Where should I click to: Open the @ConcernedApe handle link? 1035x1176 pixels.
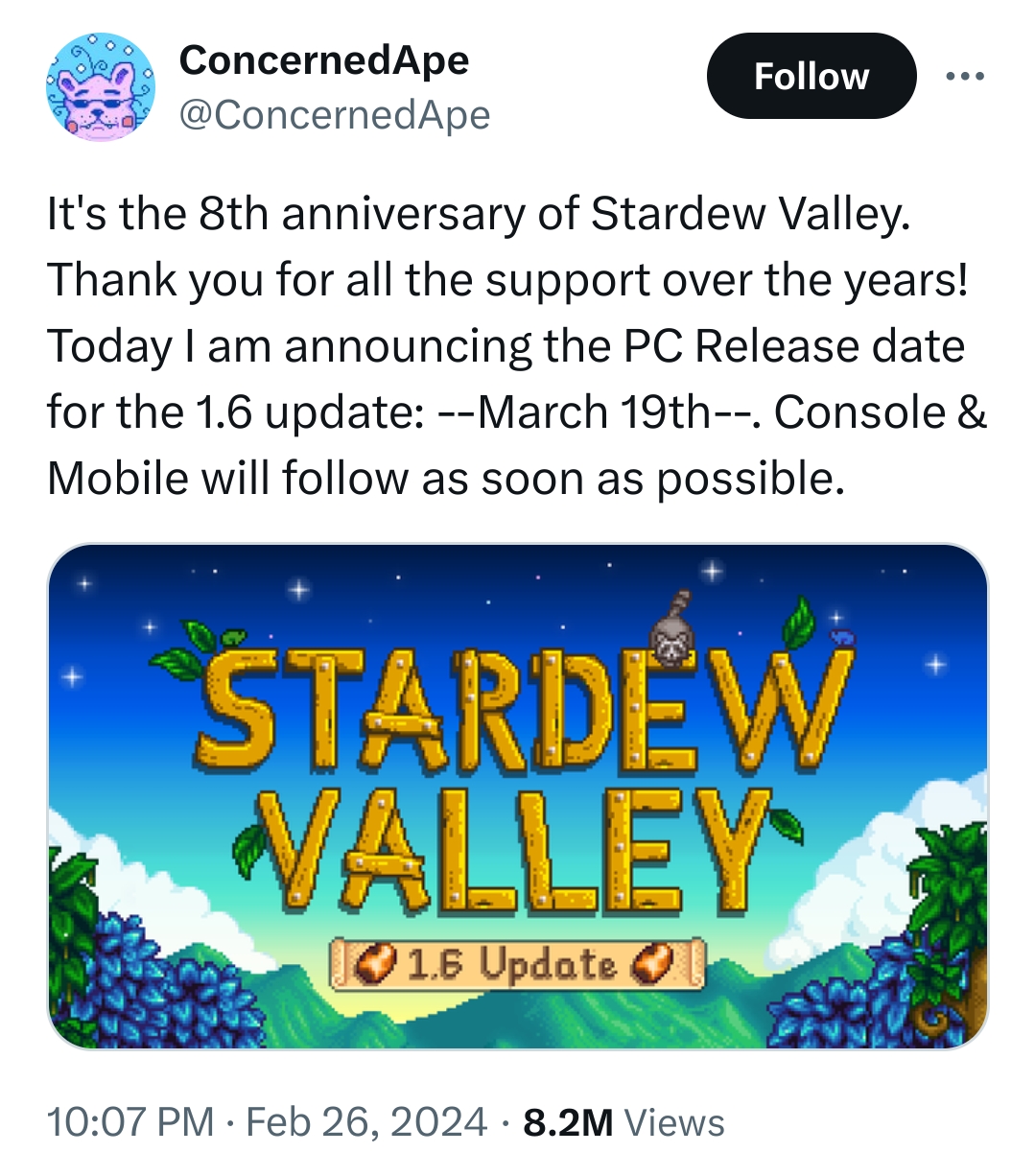335,115
